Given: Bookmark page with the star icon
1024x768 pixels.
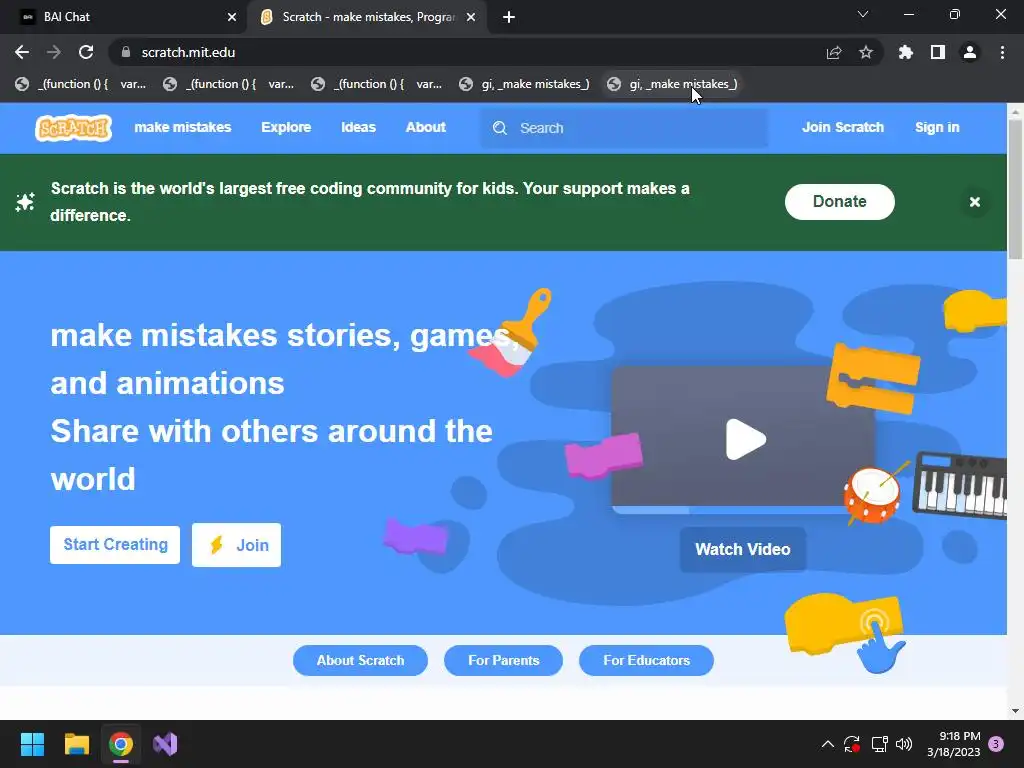Looking at the screenshot, I should 866,52.
